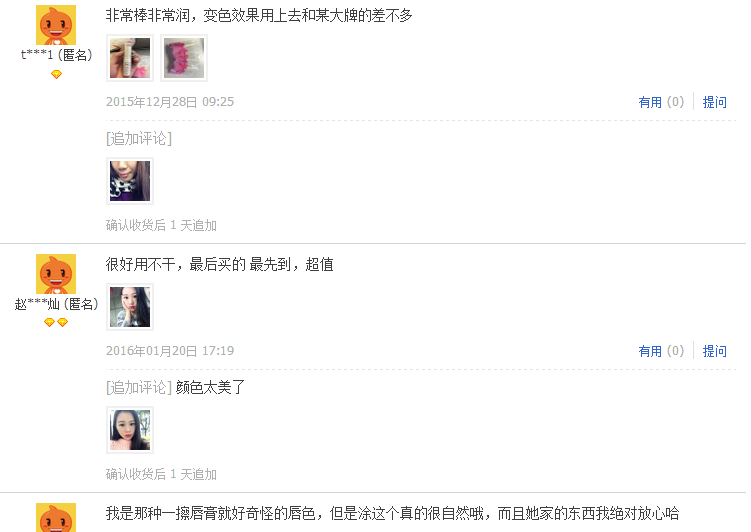Click the 追加评论 label in the first review

pos(139,138)
